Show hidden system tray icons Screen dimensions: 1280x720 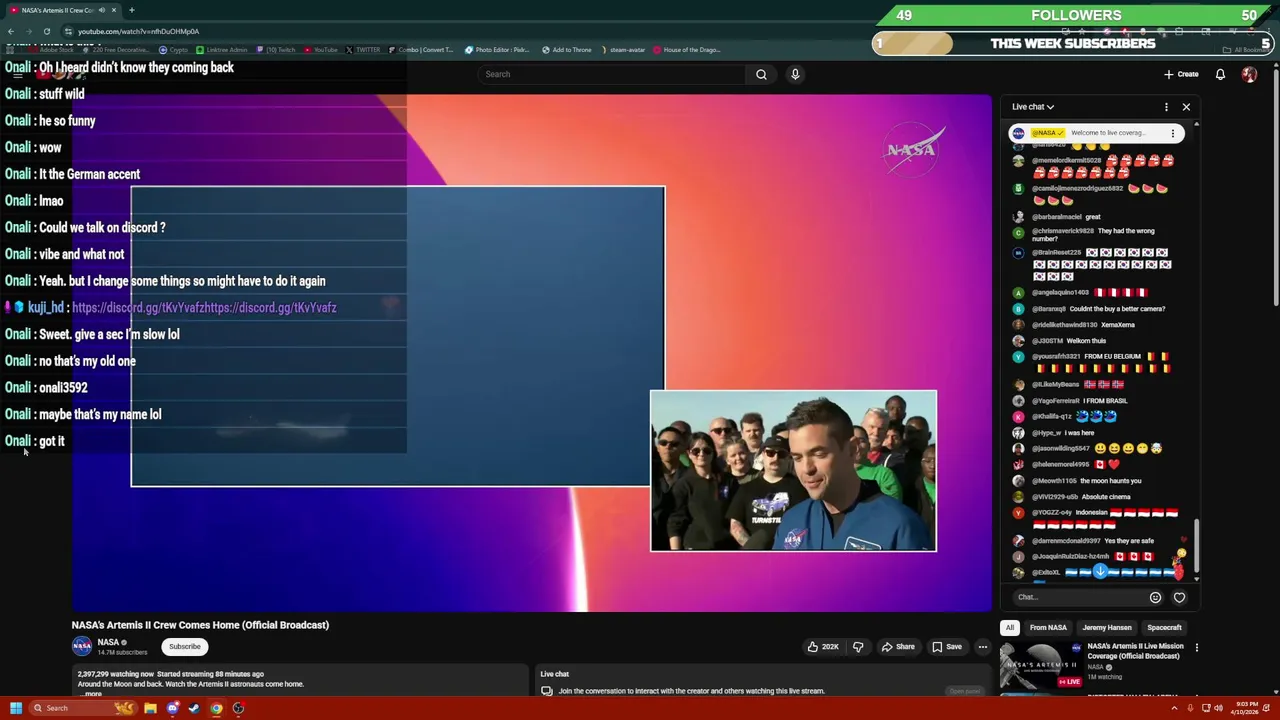(x=1174, y=708)
